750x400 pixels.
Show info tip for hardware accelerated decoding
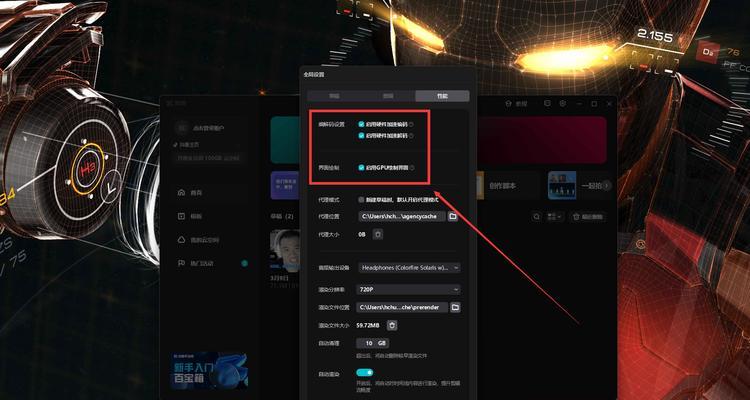[411, 135]
